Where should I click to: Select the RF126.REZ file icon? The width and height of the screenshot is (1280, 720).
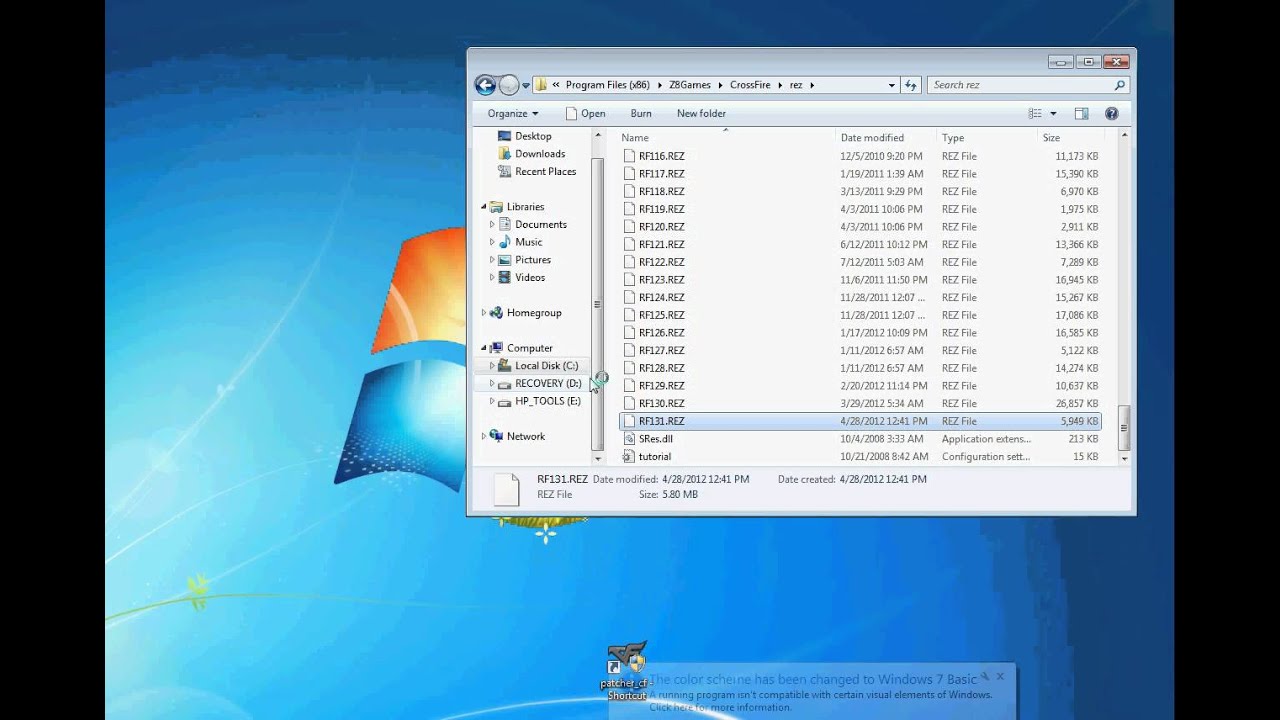pos(629,333)
